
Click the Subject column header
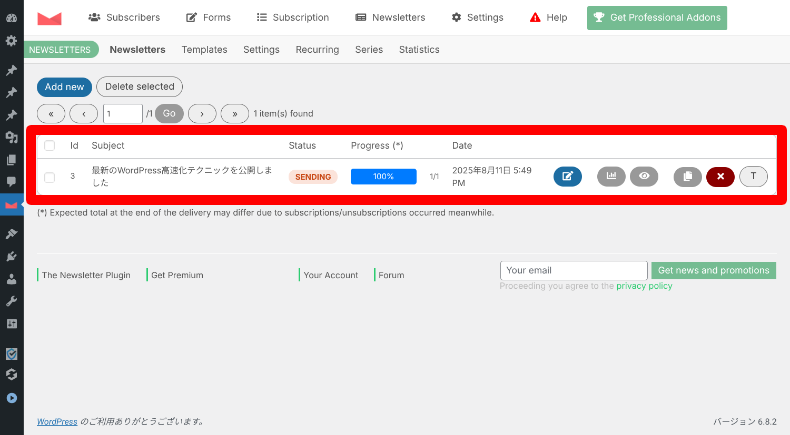[x=108, y=146]
